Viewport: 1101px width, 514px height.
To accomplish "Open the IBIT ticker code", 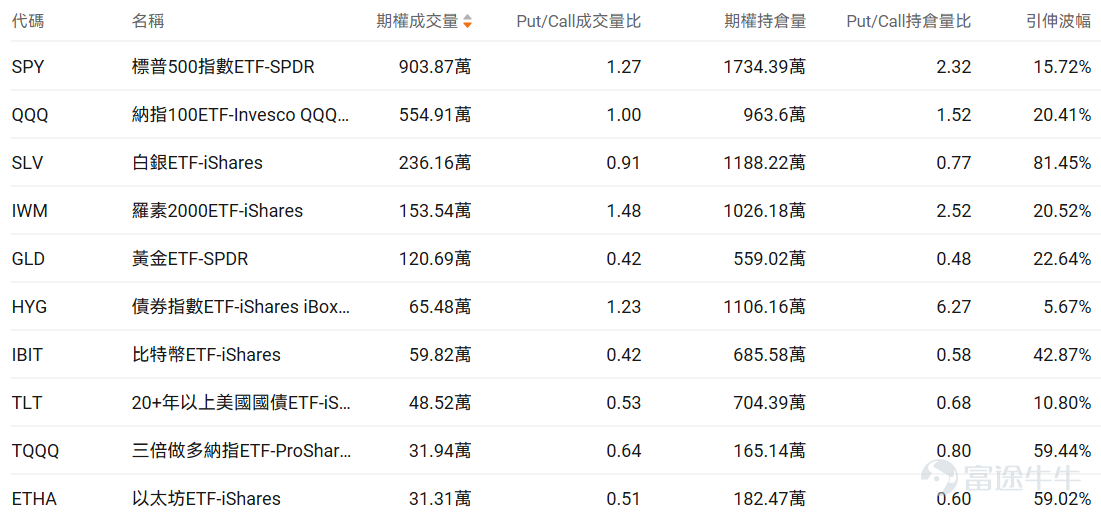I will coord(27,355).
